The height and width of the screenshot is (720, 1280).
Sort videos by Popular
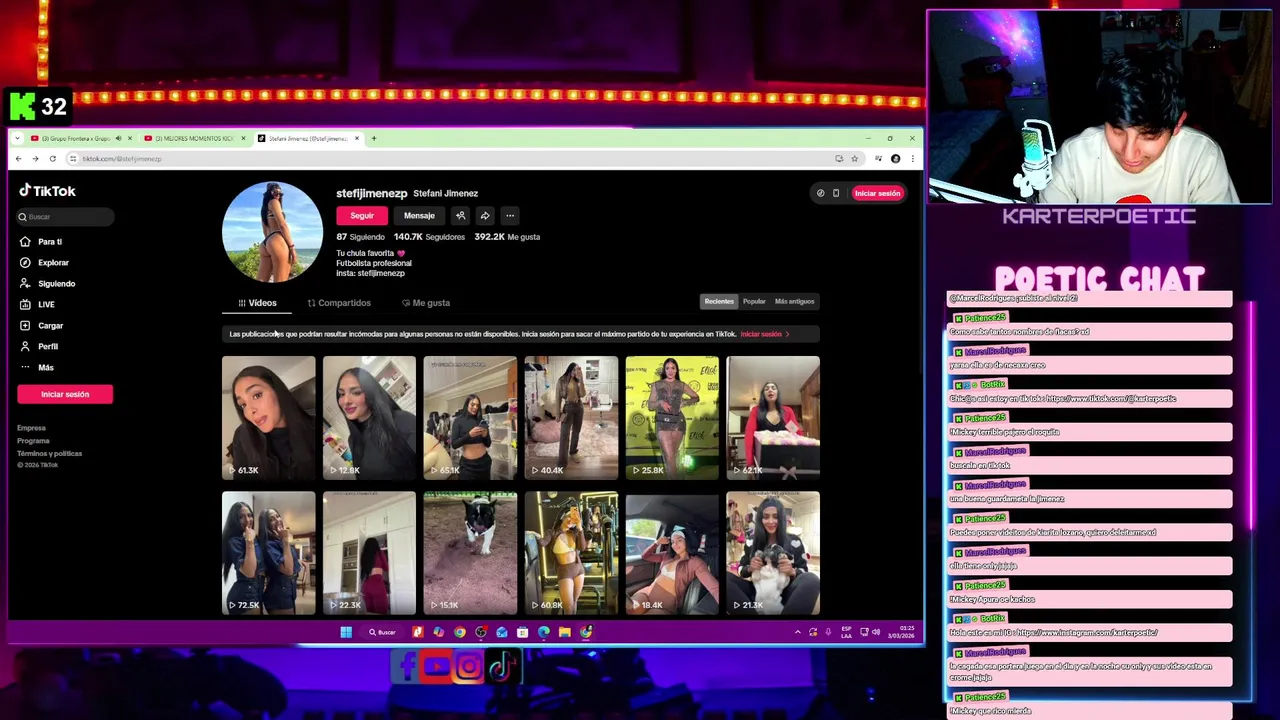pyautogui.click(x=754, y=301)
